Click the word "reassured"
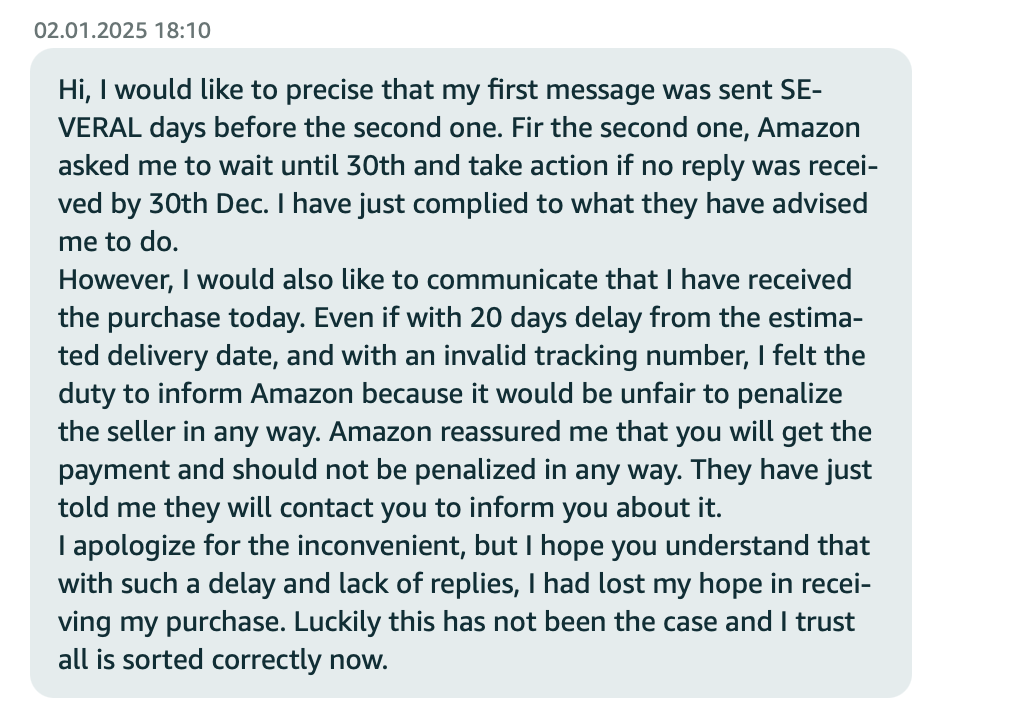 point(501,431)
